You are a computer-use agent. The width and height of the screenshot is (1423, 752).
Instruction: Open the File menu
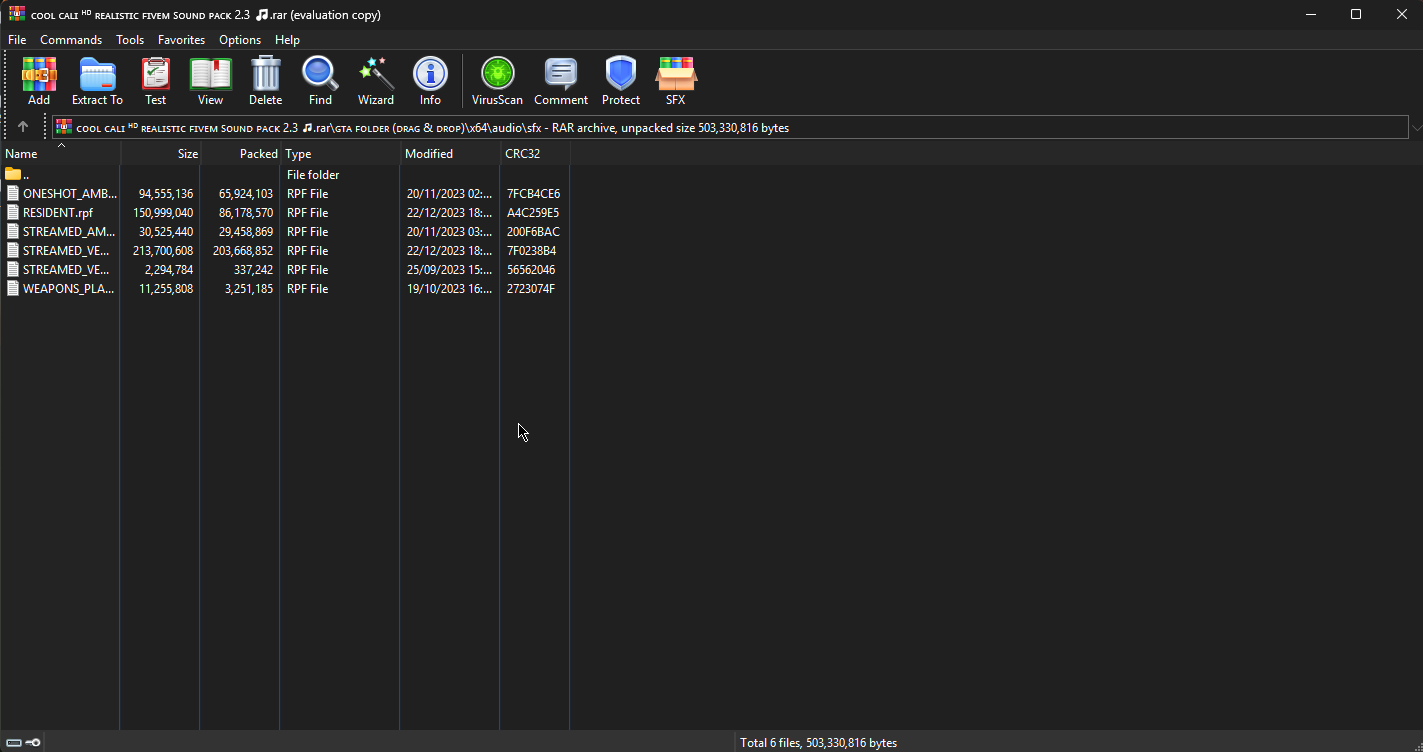coord(17,40)
